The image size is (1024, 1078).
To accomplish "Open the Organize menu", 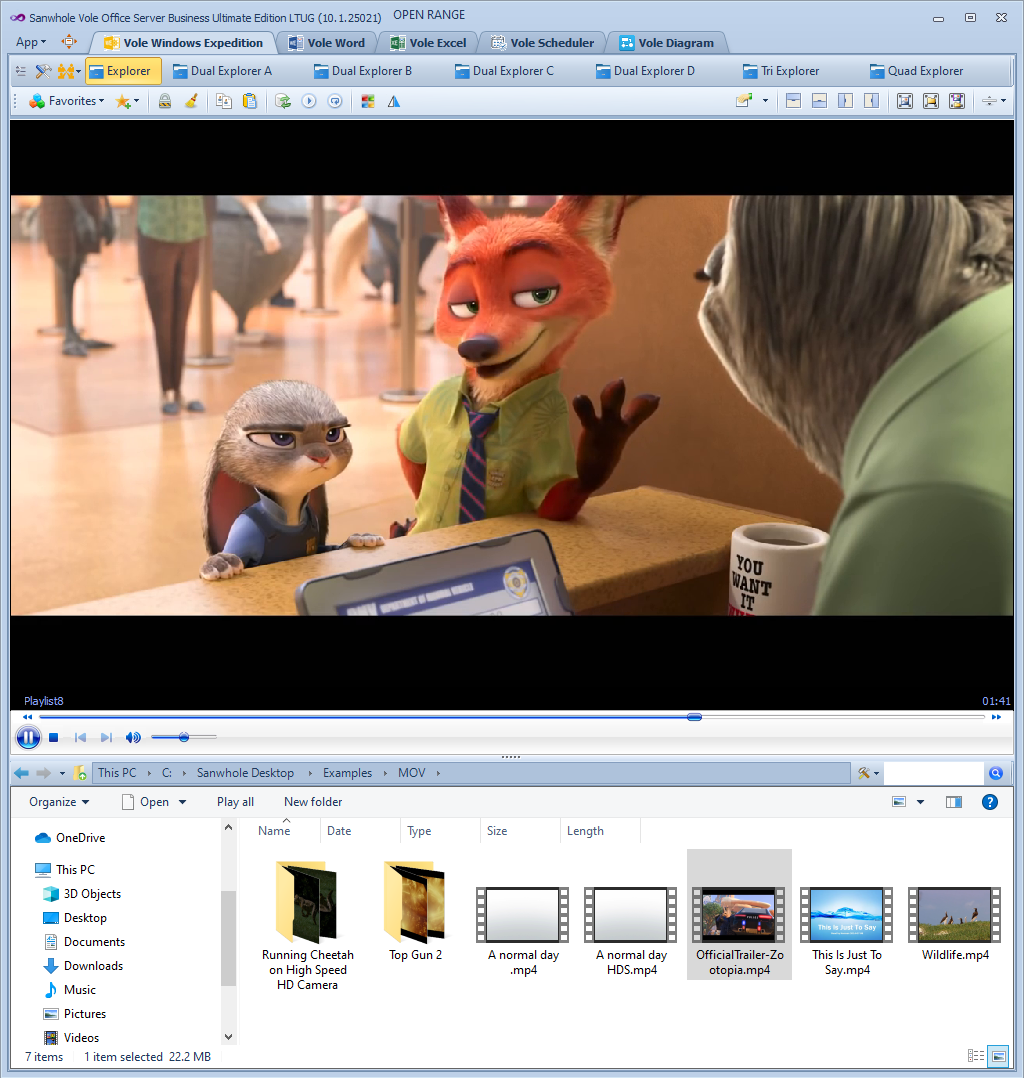I will 59,802.
